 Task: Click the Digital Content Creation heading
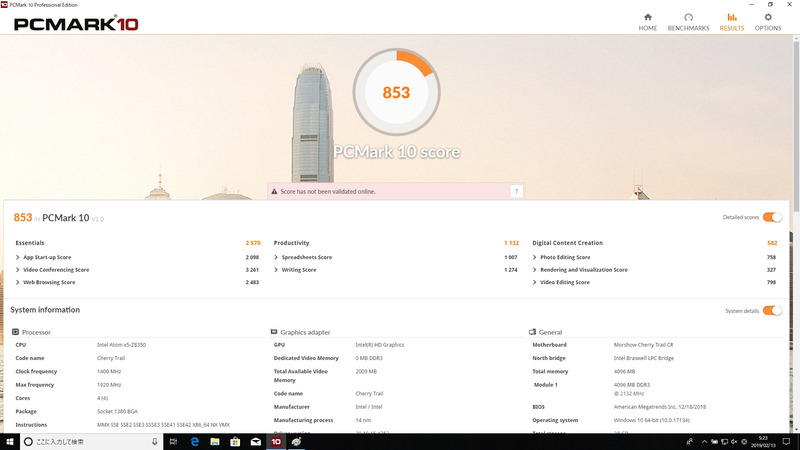point(567,243)
